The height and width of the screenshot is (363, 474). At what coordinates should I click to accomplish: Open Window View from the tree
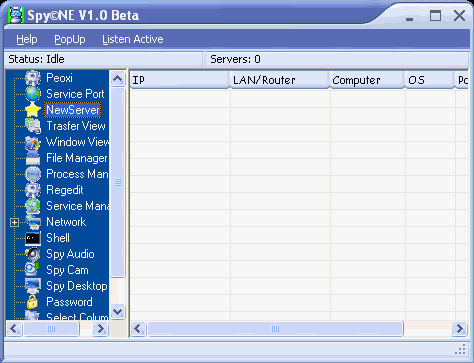[x=77, y=142]
